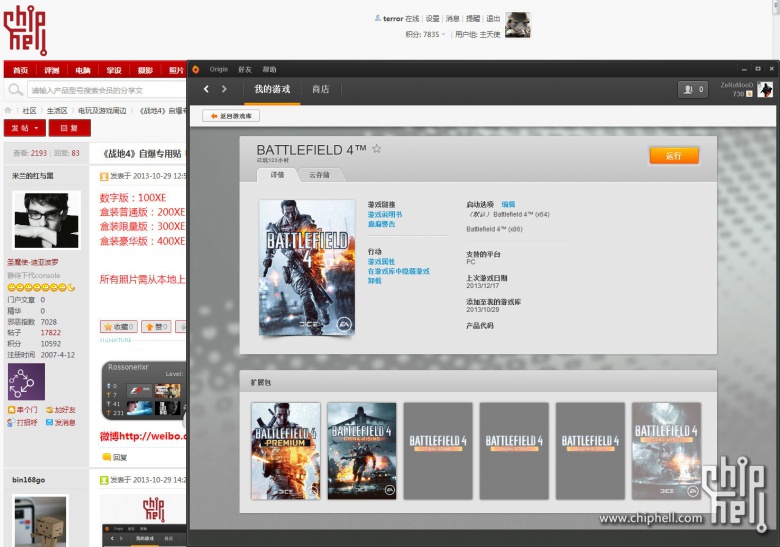Click the orange 运行 play button
This screenshot has width=780, height=547.
[x=674, y=155]
